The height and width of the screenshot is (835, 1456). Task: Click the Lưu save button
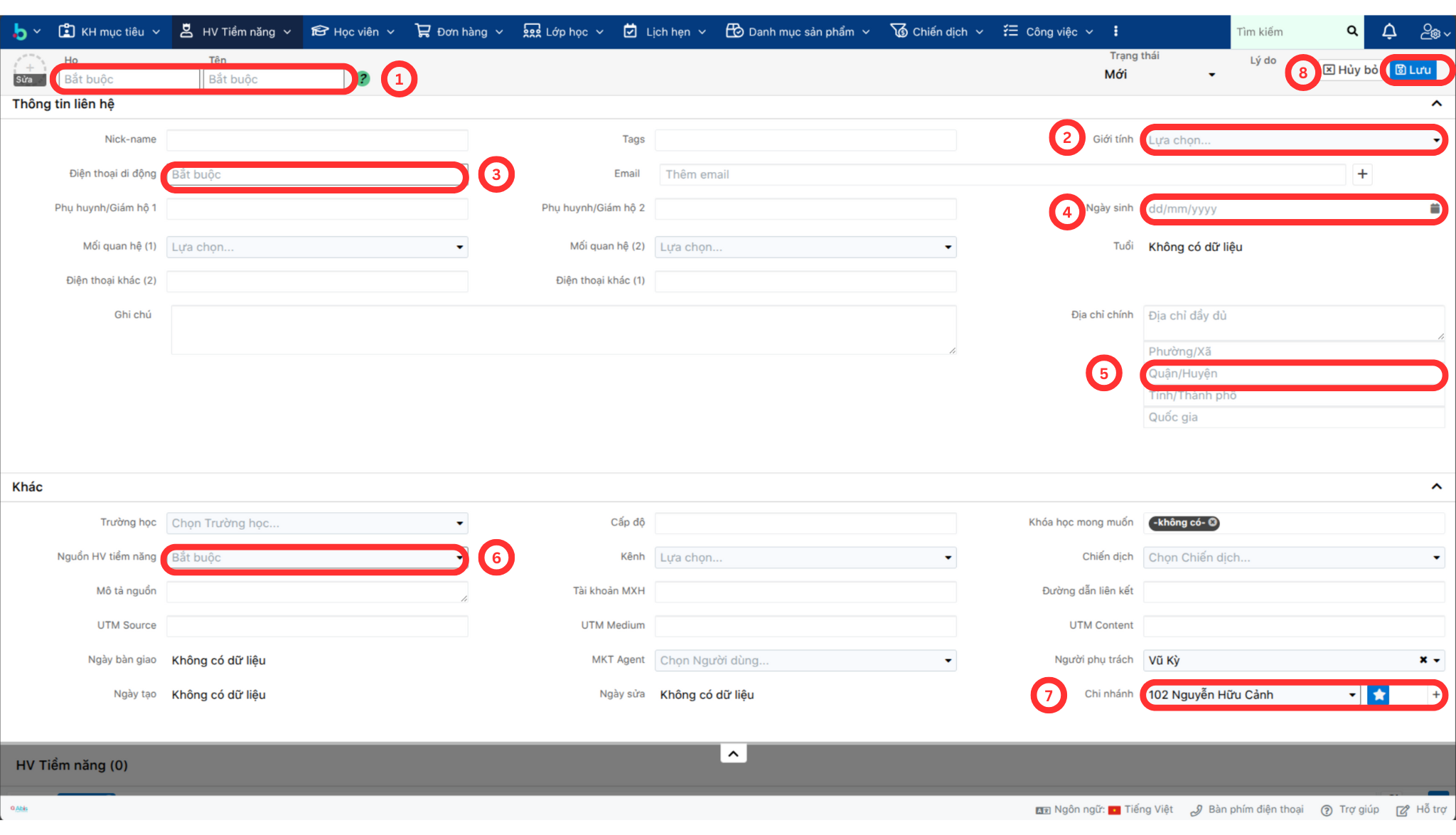point(1413,70)
